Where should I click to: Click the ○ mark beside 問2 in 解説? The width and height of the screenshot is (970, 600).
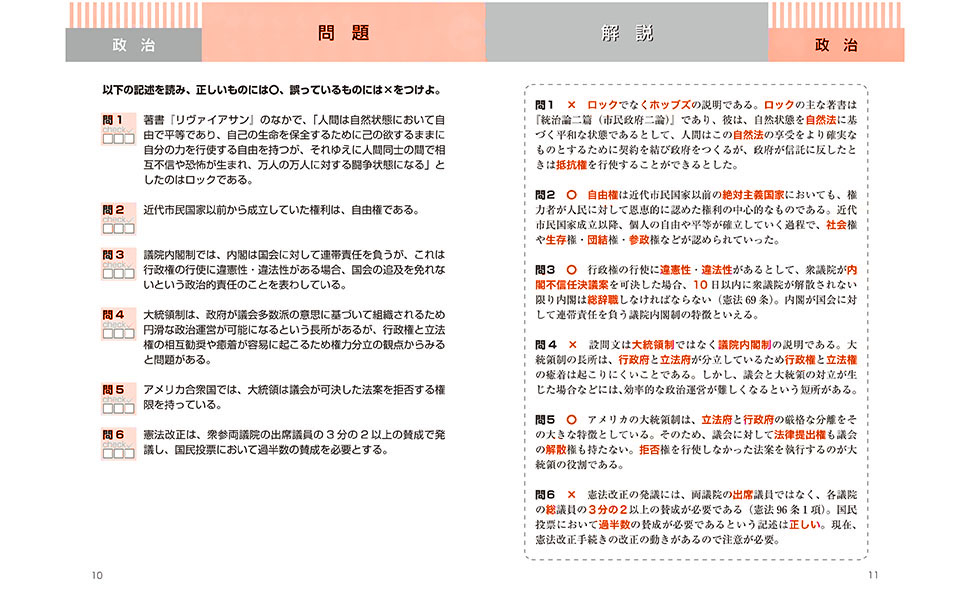click(x=572, y=195)
